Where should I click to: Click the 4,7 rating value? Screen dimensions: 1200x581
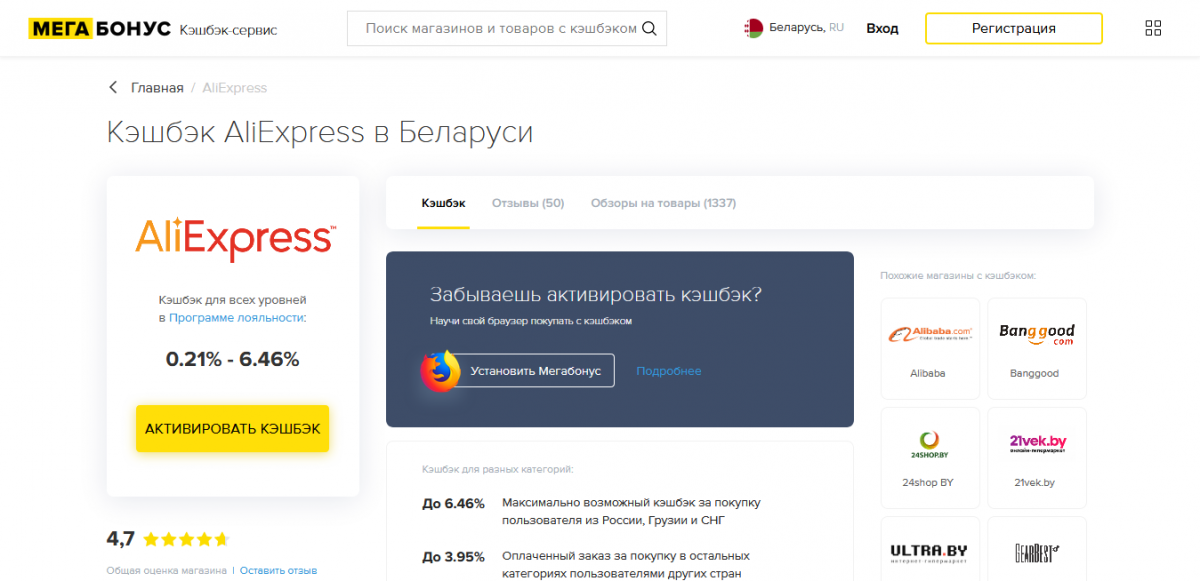pos(120,539)
